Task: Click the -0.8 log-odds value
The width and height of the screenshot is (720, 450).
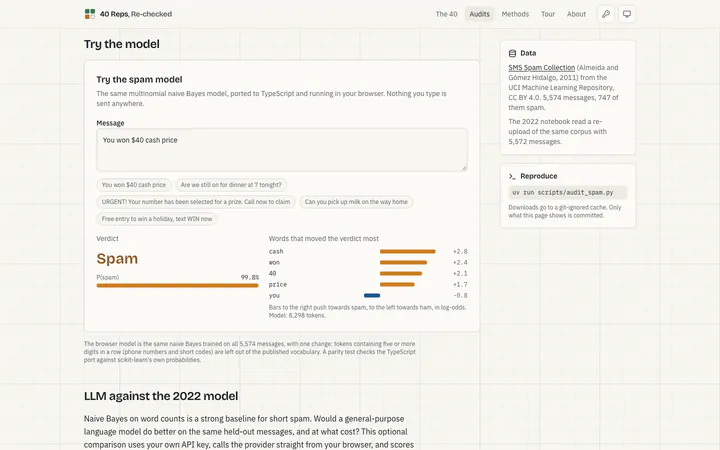Action: (460, 296)
